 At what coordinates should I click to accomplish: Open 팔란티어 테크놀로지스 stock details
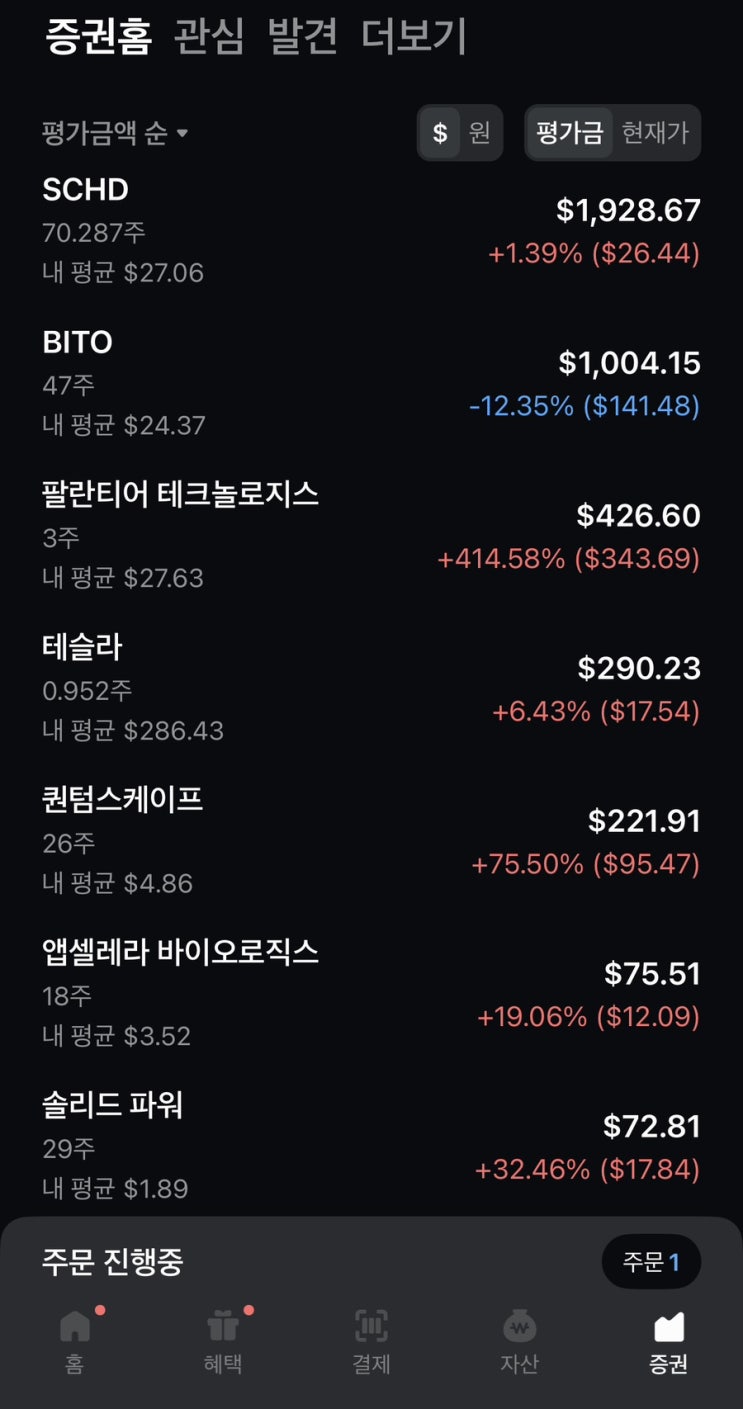click(x=370, y=536)
